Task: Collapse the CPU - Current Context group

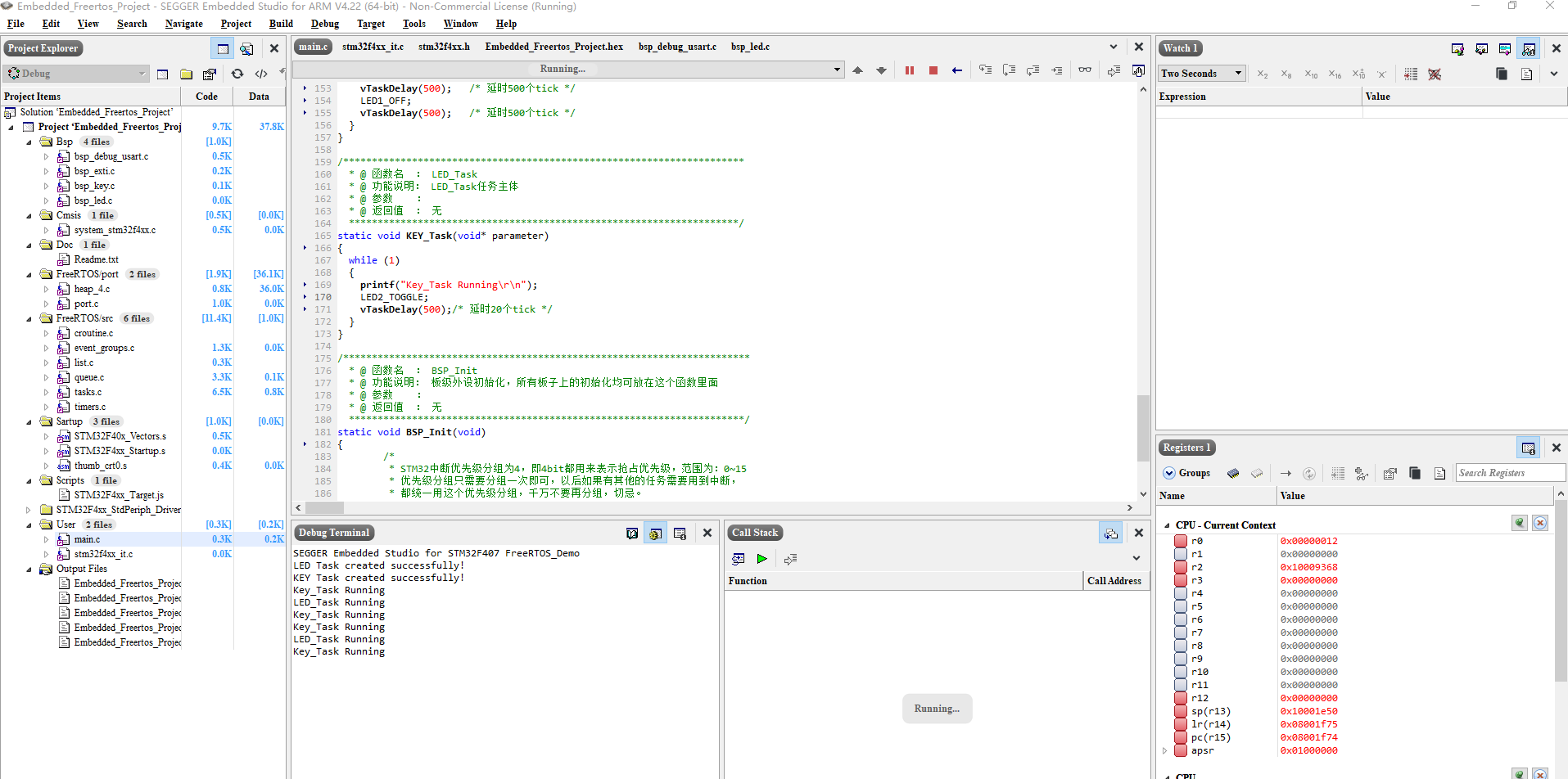Action: pyautogui.click(x=1166, y=525)
